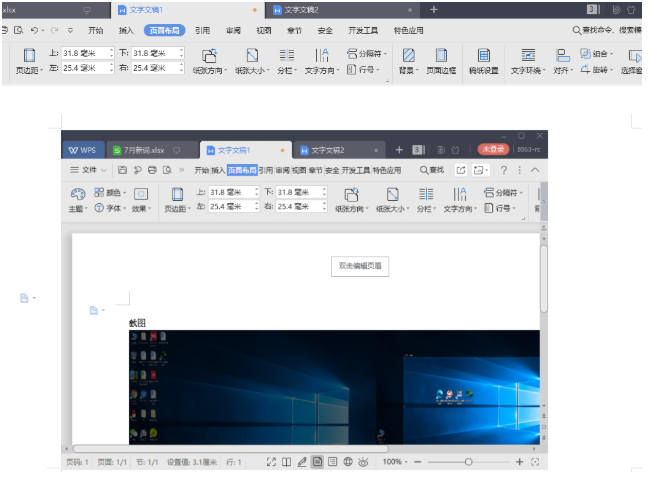The width and height of the screenshot is (649, 485).
Task: Open the 页面边框 page border tool
Action: tap(440, 56)
